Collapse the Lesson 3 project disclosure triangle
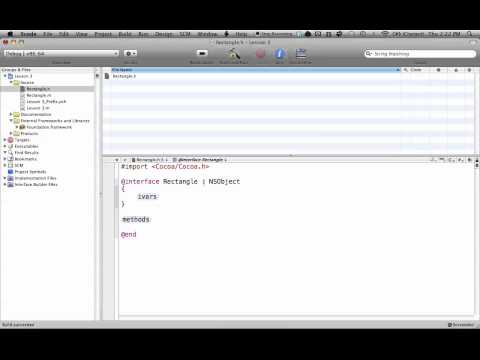This screenshot has width=480, height=360. 5,76
